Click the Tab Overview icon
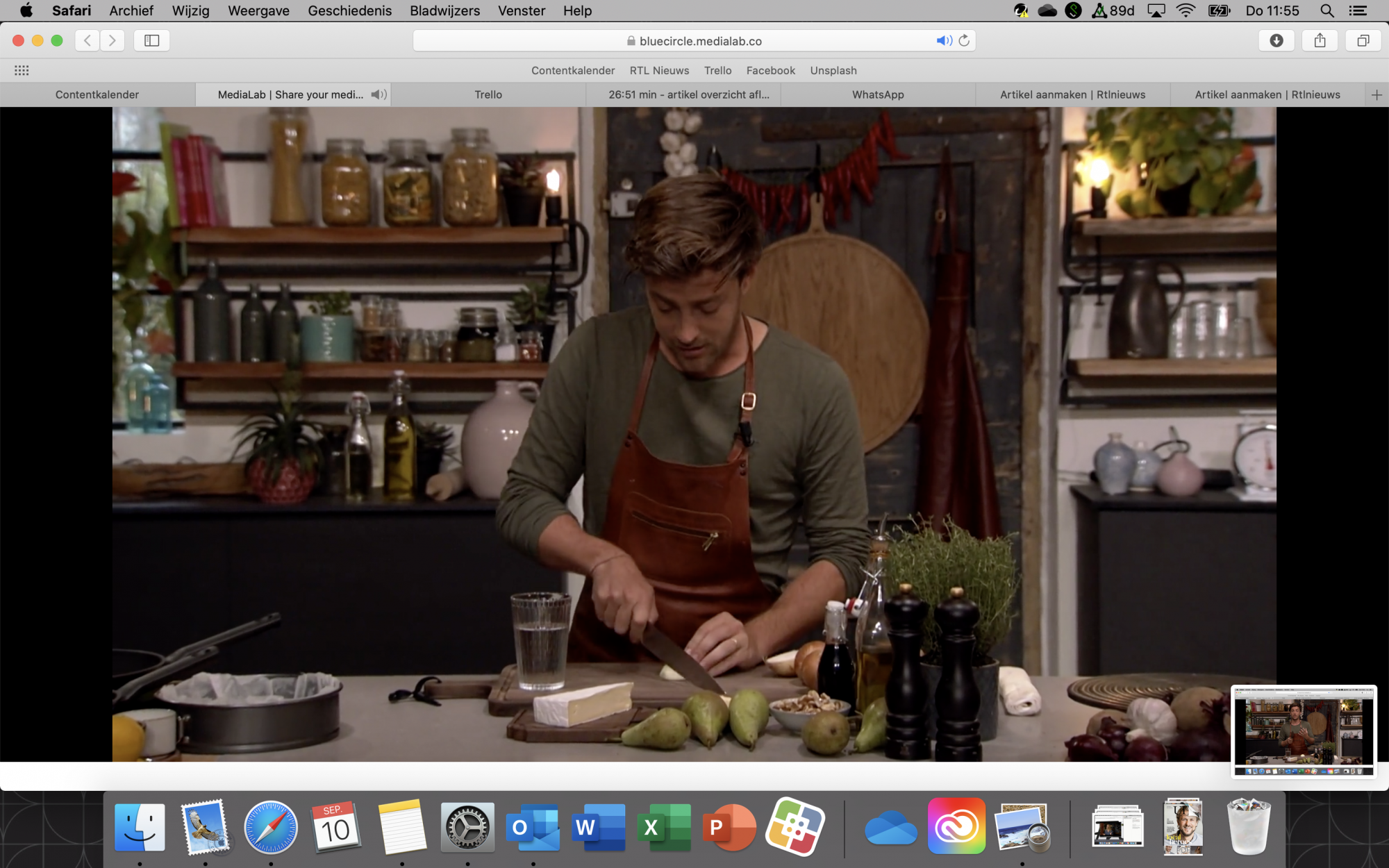Screen dimensions: 1389x868 pos(1363,40)
